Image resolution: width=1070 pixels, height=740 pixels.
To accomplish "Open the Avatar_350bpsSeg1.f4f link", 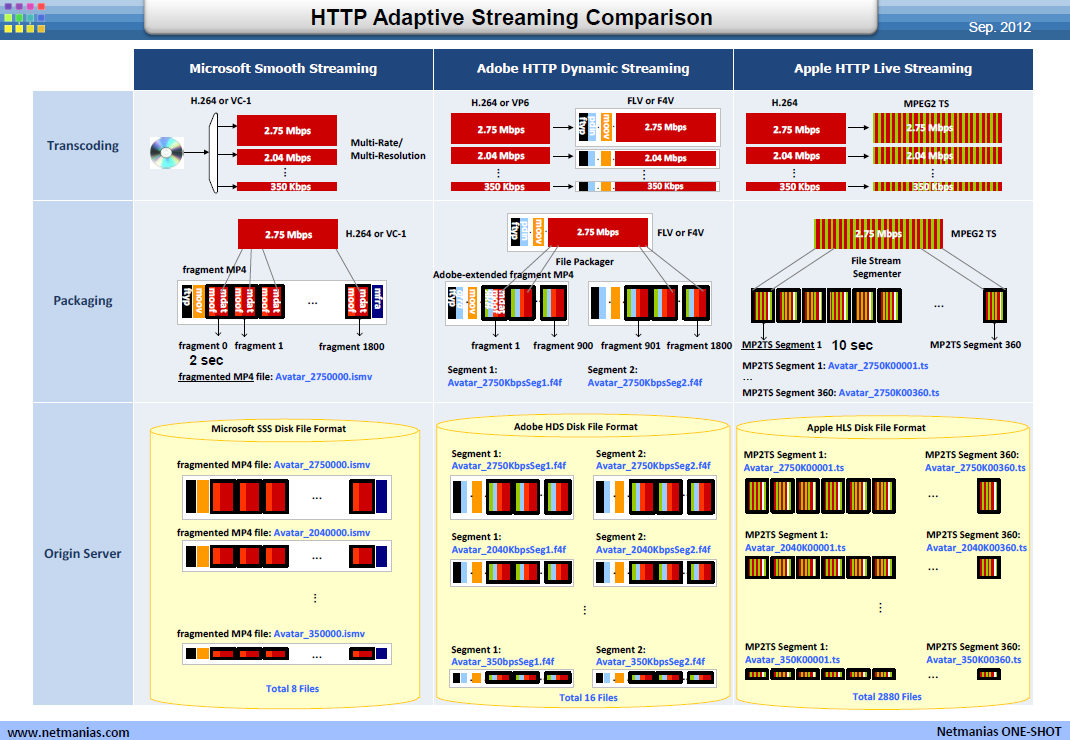I will [503, 661].
